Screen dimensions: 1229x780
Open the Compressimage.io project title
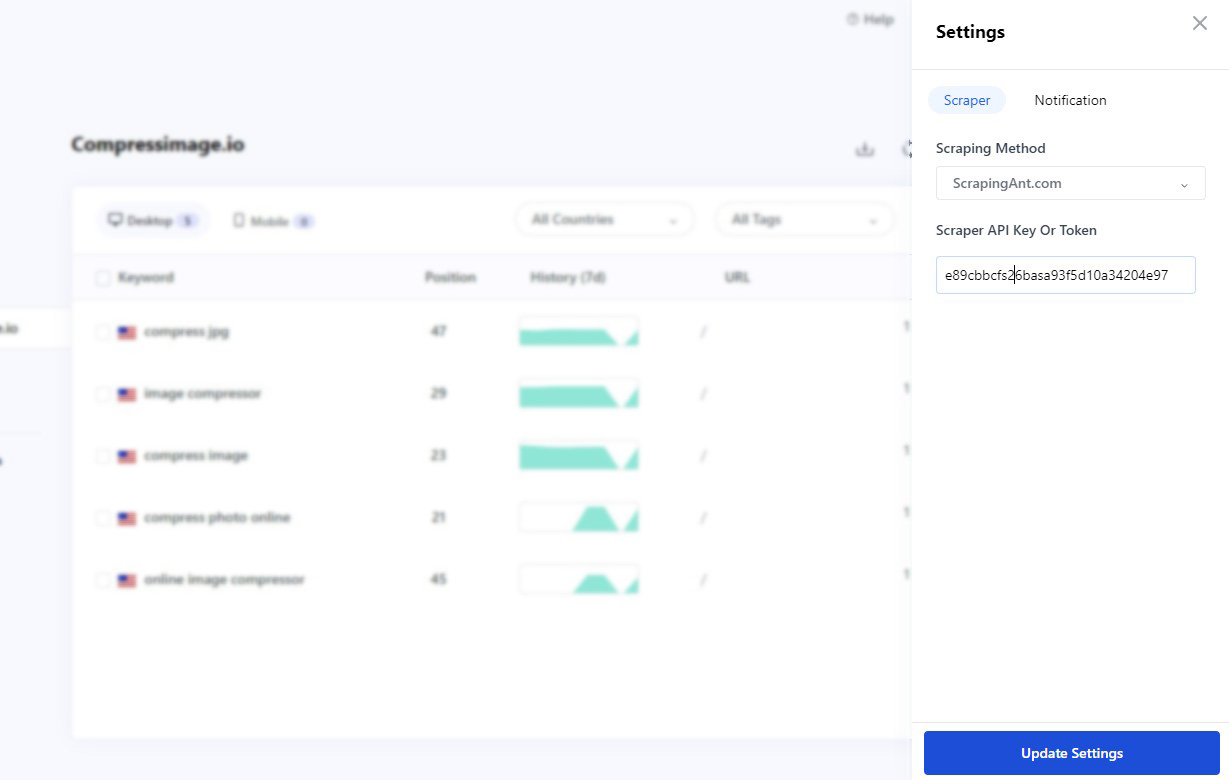(158, 144)
